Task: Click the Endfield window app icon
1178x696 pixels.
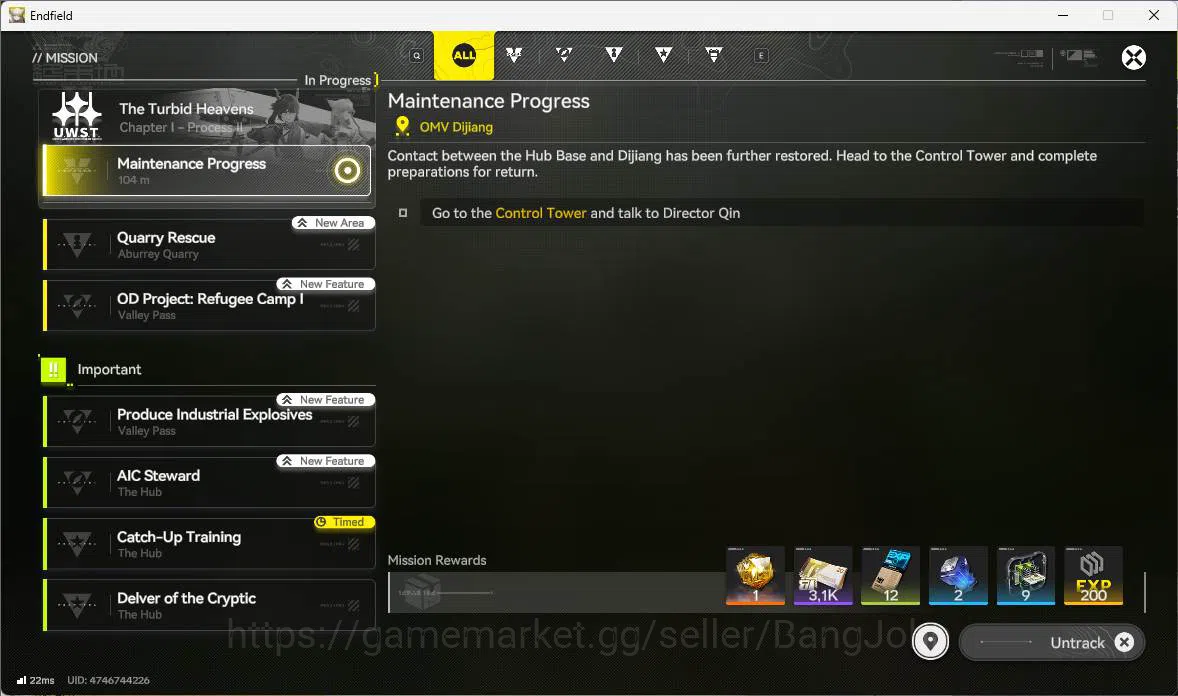Action: (x=17, y=15)
